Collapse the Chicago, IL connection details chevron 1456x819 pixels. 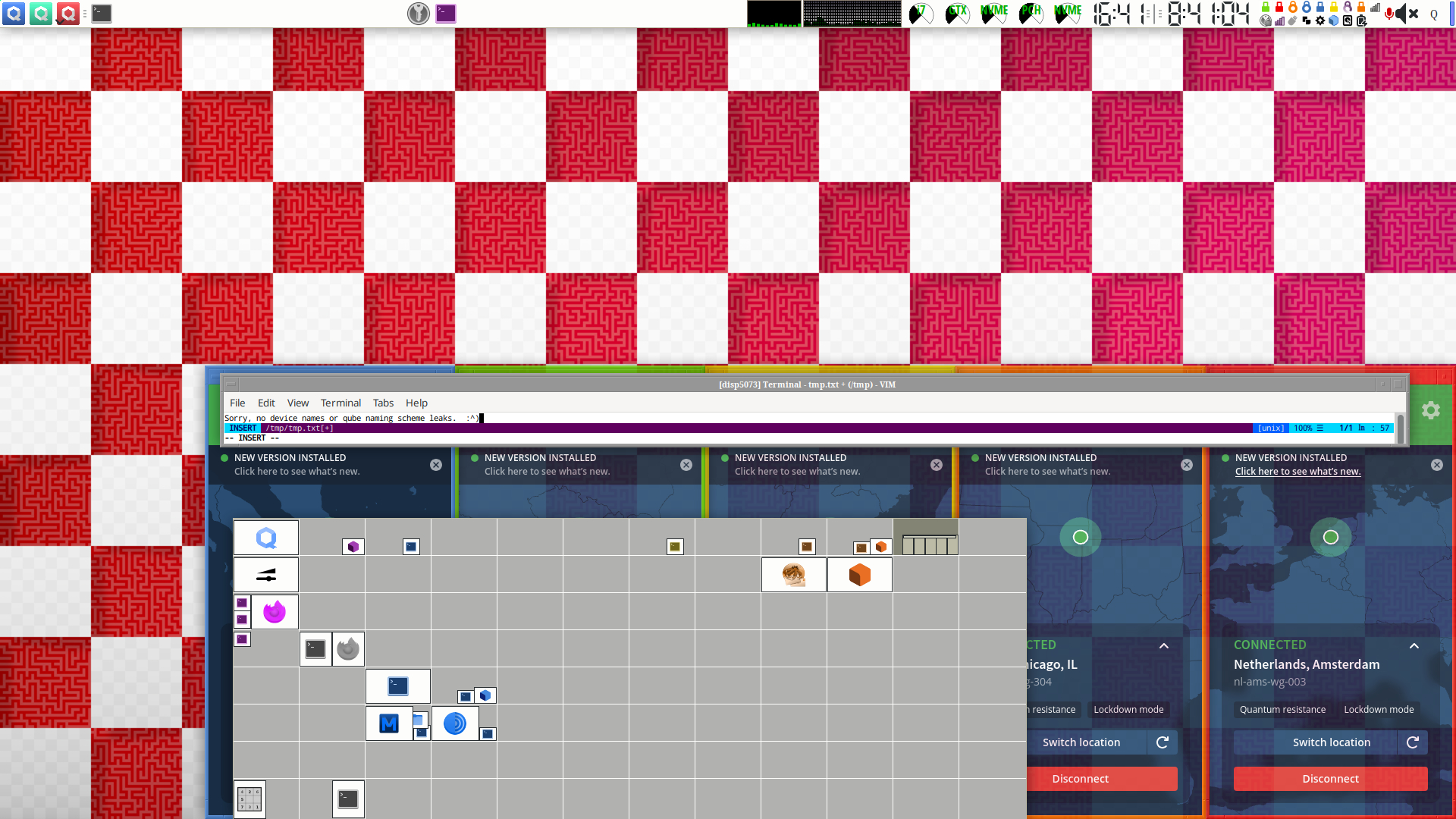click(x=1163, y=646)
